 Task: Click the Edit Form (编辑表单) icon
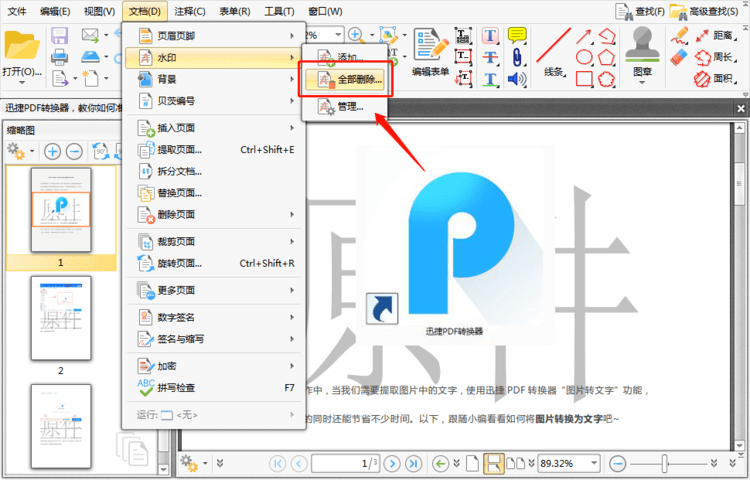(430, 52)
